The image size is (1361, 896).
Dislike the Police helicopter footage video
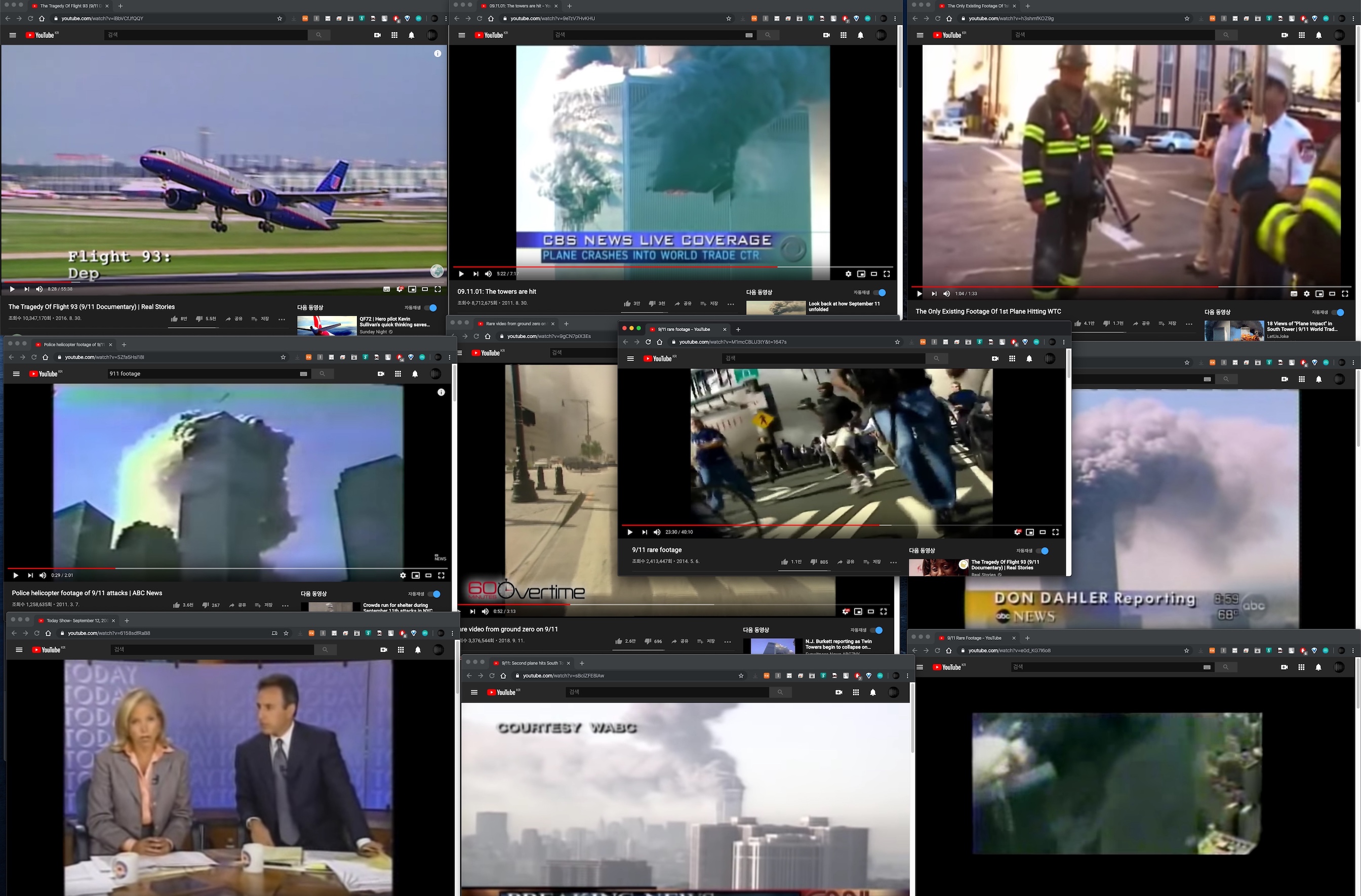[x=205, y=605]
